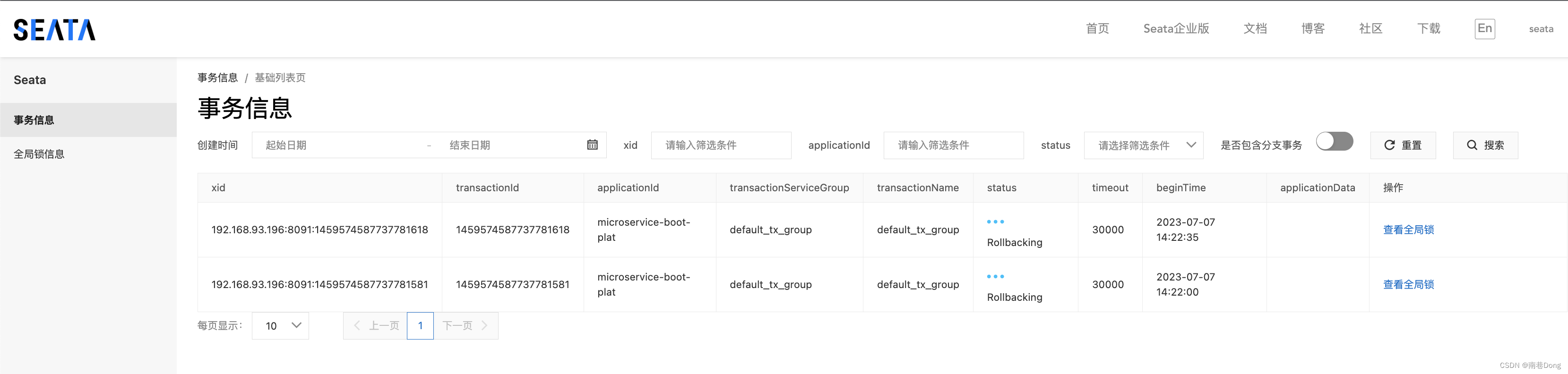
Task: Click the Seata sidebar heading
Action: click(x=30, y=80)
